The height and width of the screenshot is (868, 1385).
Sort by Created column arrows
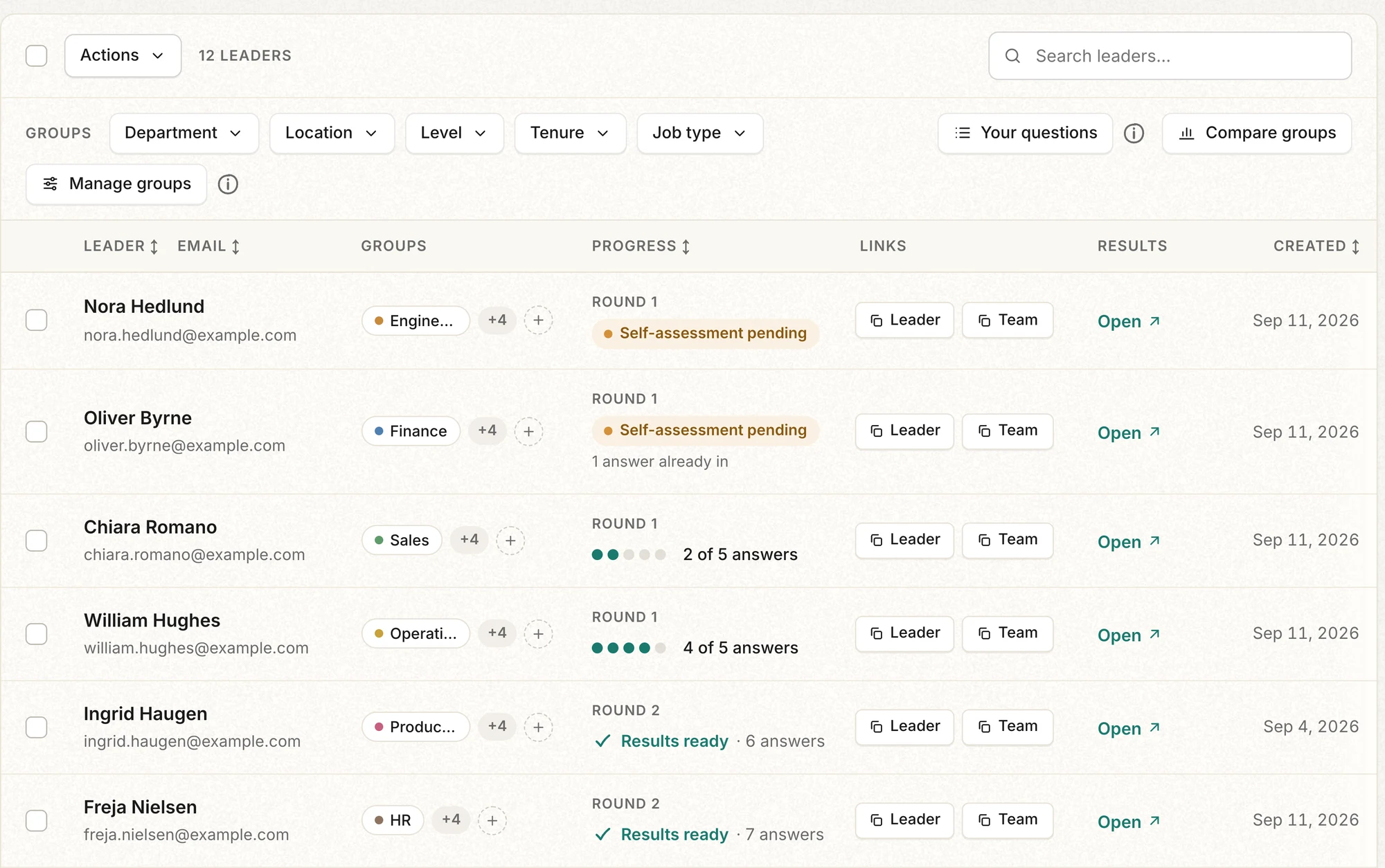point(1355,246)
